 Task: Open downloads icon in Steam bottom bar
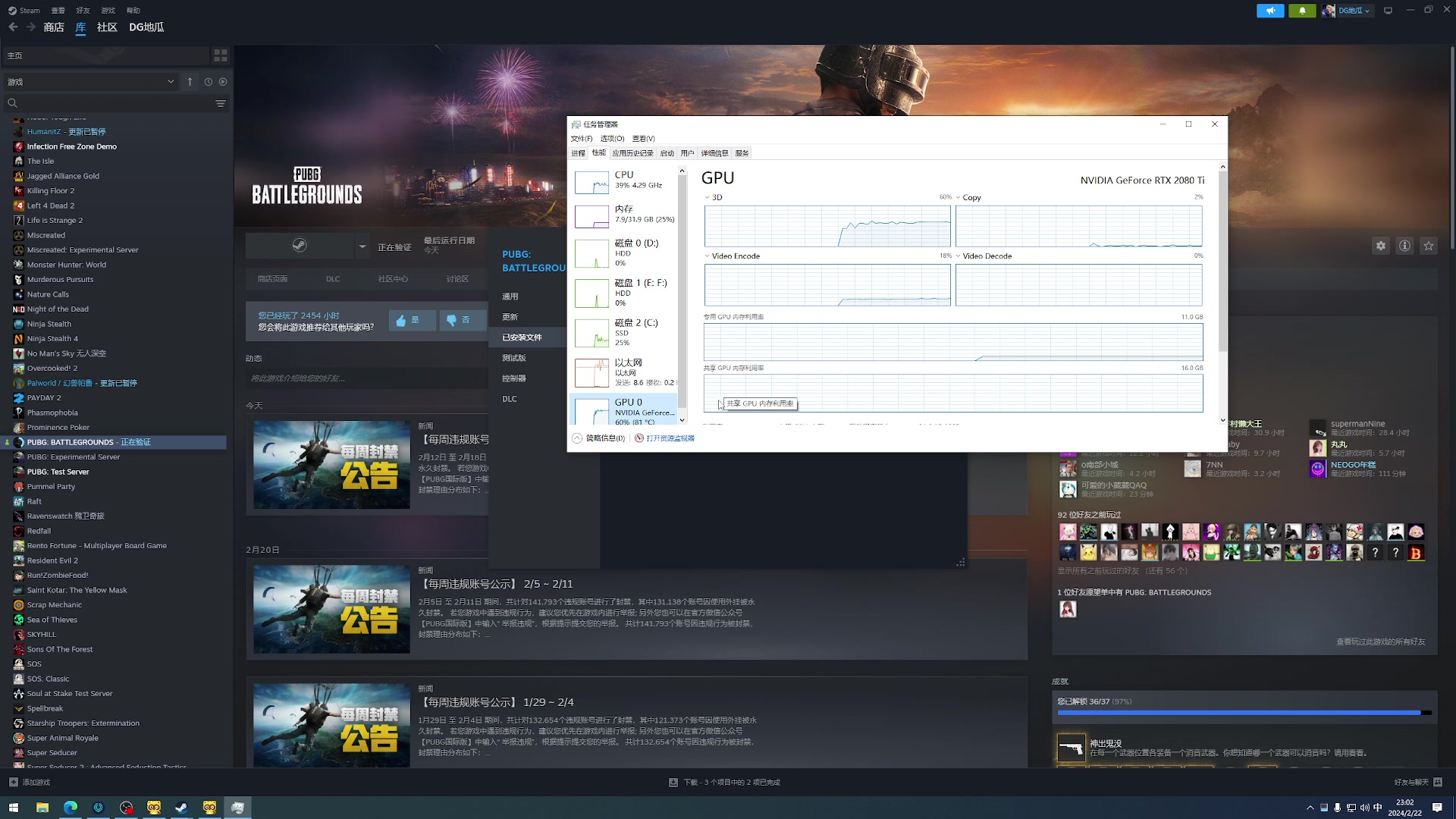coord(673,782)
